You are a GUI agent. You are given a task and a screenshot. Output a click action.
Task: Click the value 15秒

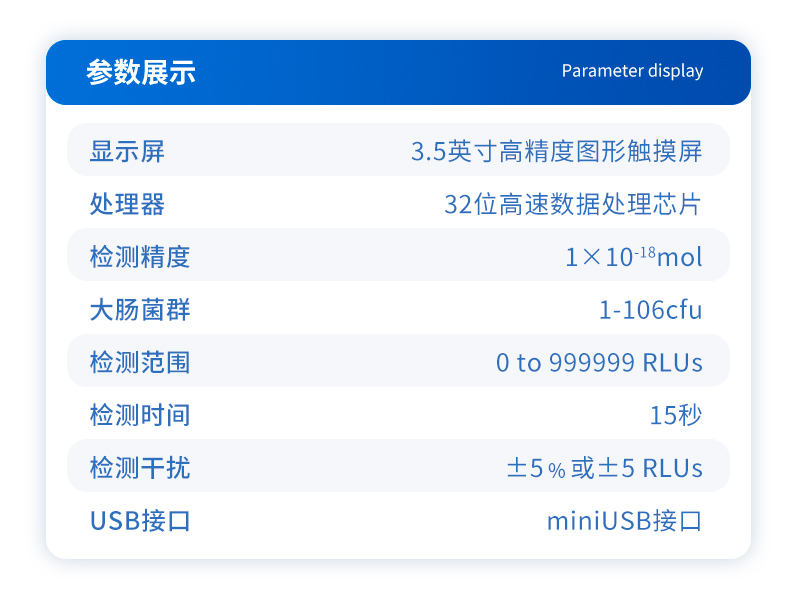click(x=676, y=415)
